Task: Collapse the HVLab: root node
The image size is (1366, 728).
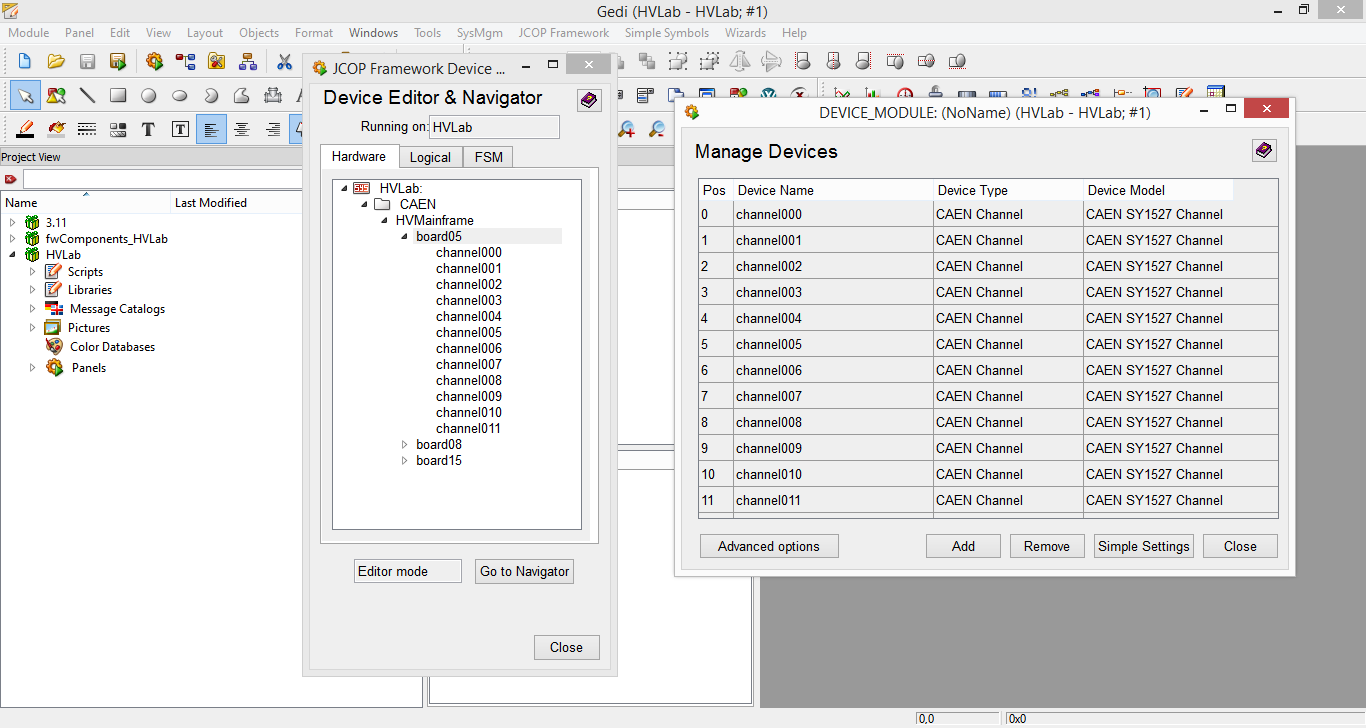Action: (x=344, y=188)
